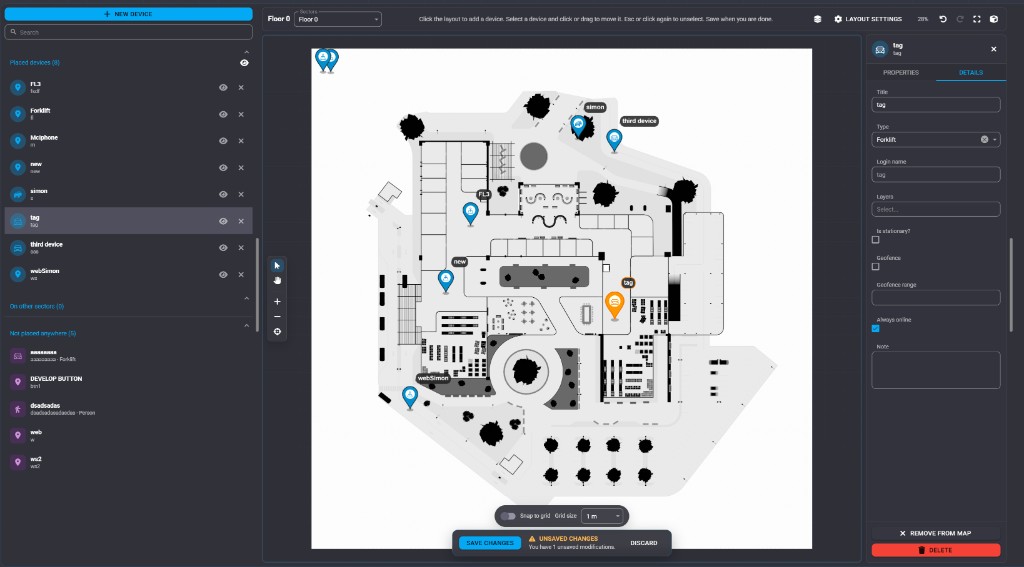The height and width of the screenshot is (567, 1024).
Task: Click the Note text area
Action: [936, 370]
